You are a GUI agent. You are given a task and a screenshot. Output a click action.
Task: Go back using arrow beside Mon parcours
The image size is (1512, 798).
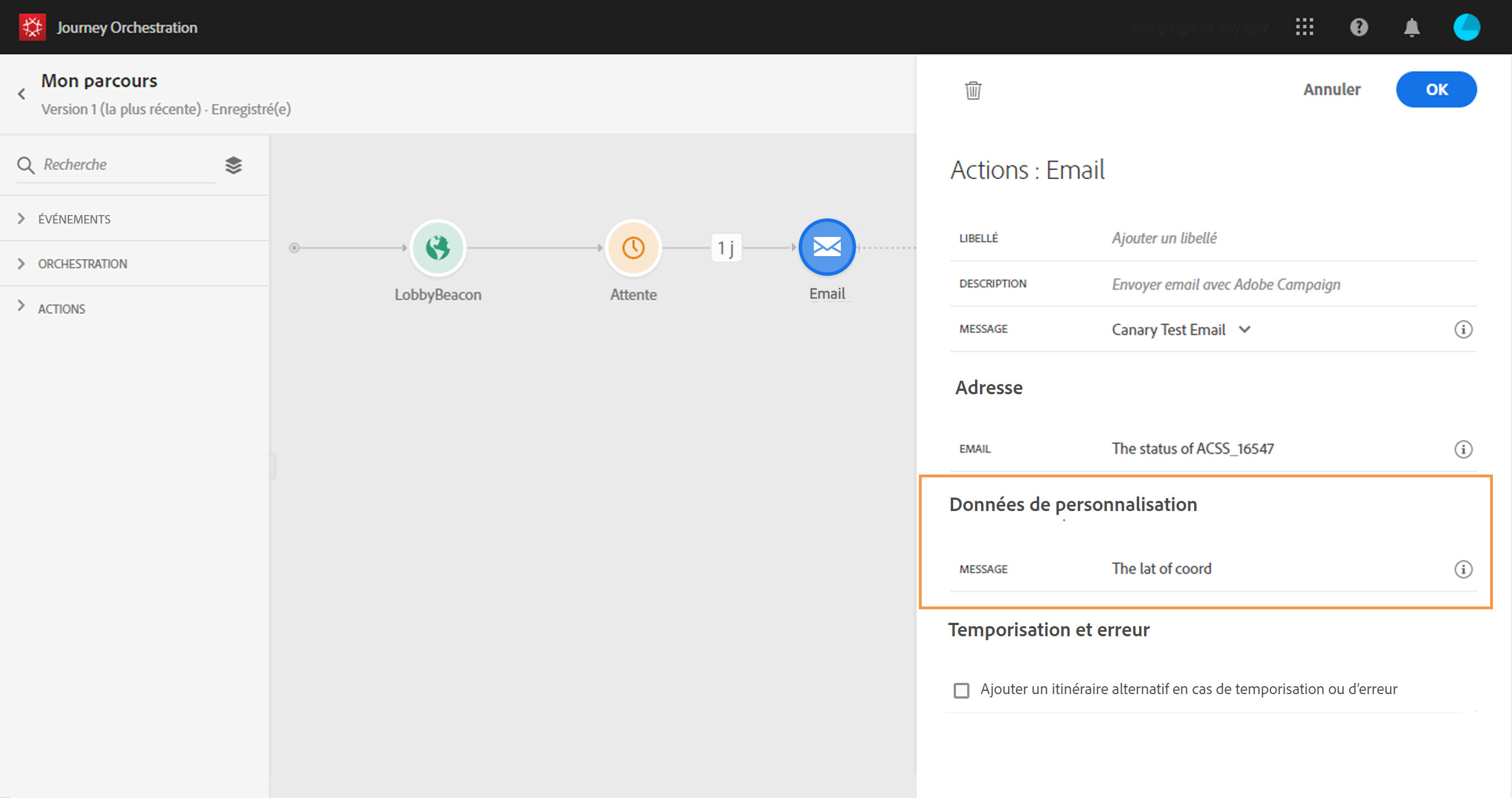(x=22, y=94)
